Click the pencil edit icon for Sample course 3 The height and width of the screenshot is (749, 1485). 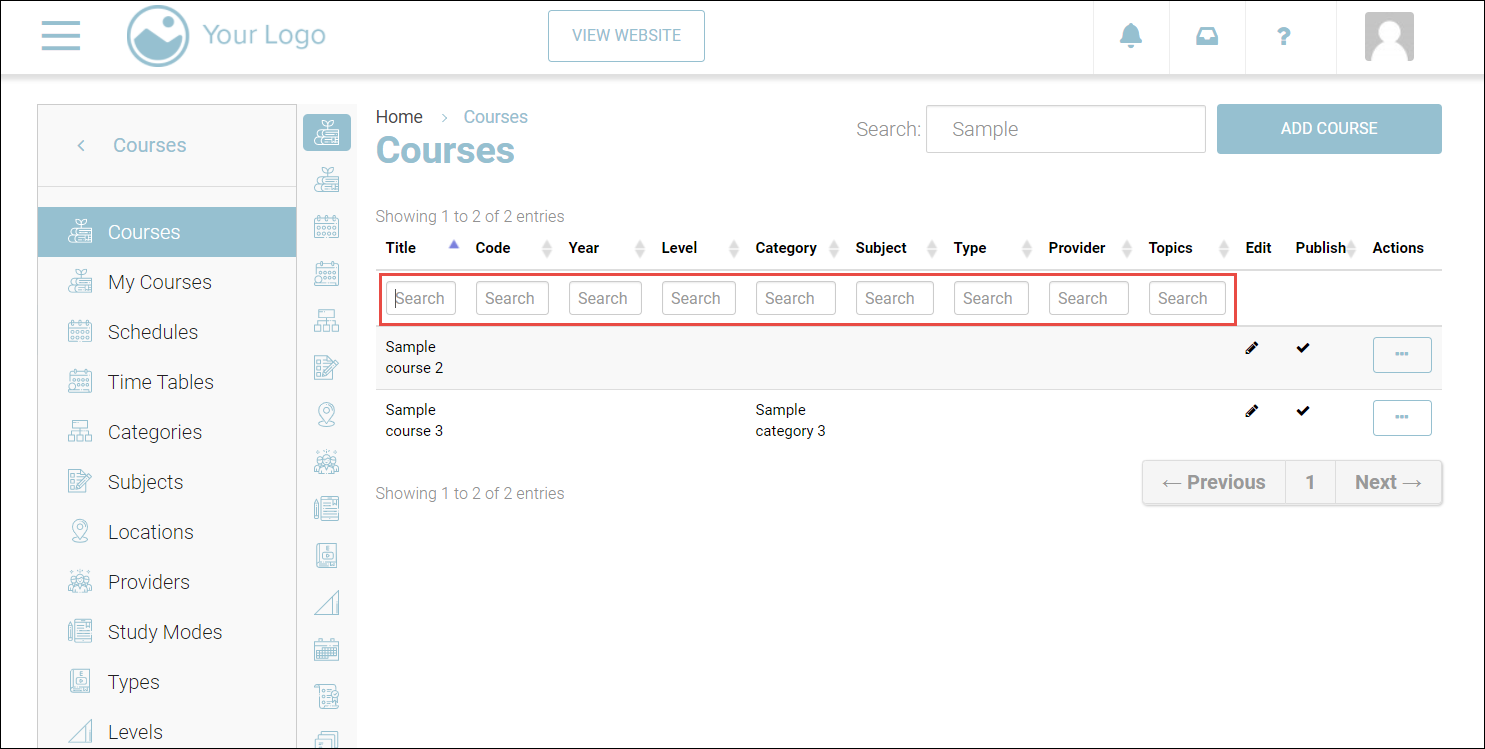tap(1251, 411)
